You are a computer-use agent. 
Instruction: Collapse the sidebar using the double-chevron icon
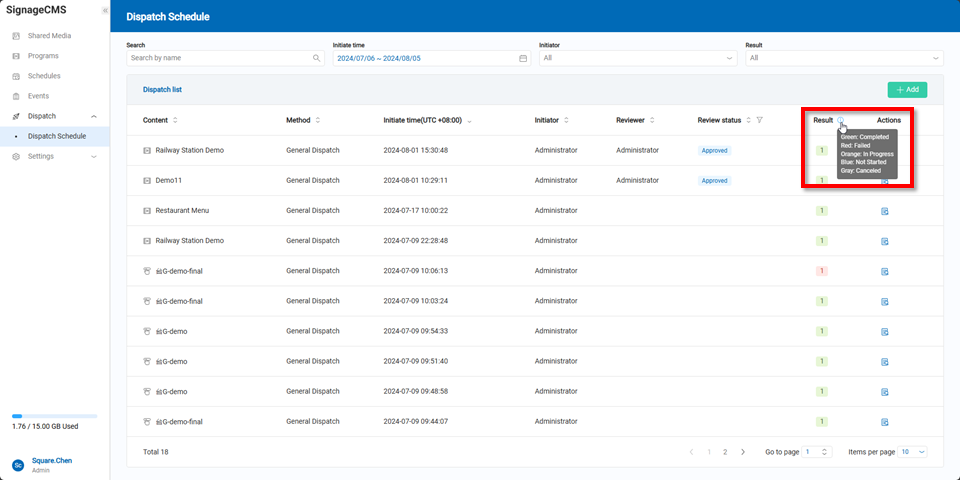[x=105, y=10]
